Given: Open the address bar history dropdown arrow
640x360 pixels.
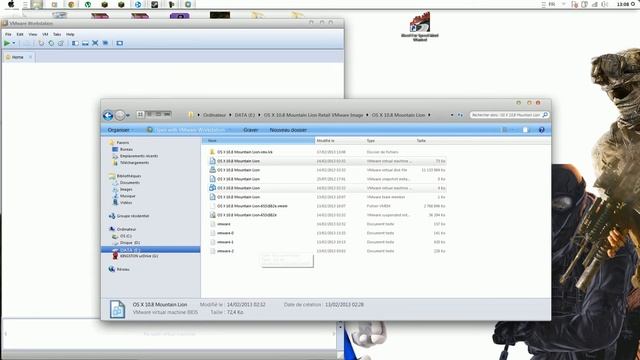Looking at the screenshot, I should point(451,115).
